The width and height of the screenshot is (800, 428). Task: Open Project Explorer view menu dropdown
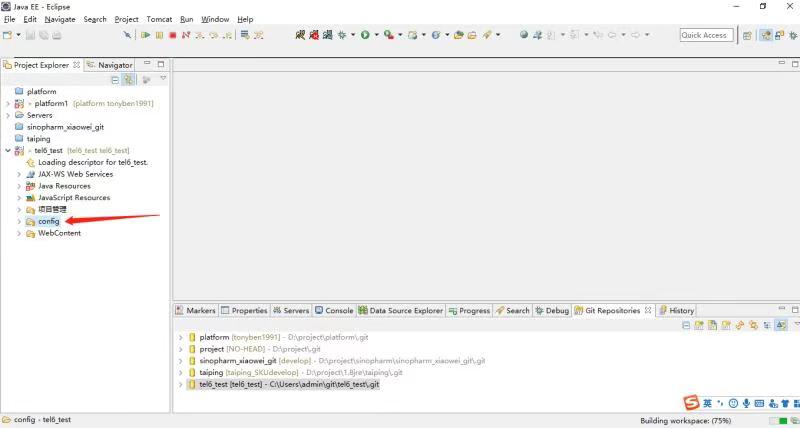point(163,79)
